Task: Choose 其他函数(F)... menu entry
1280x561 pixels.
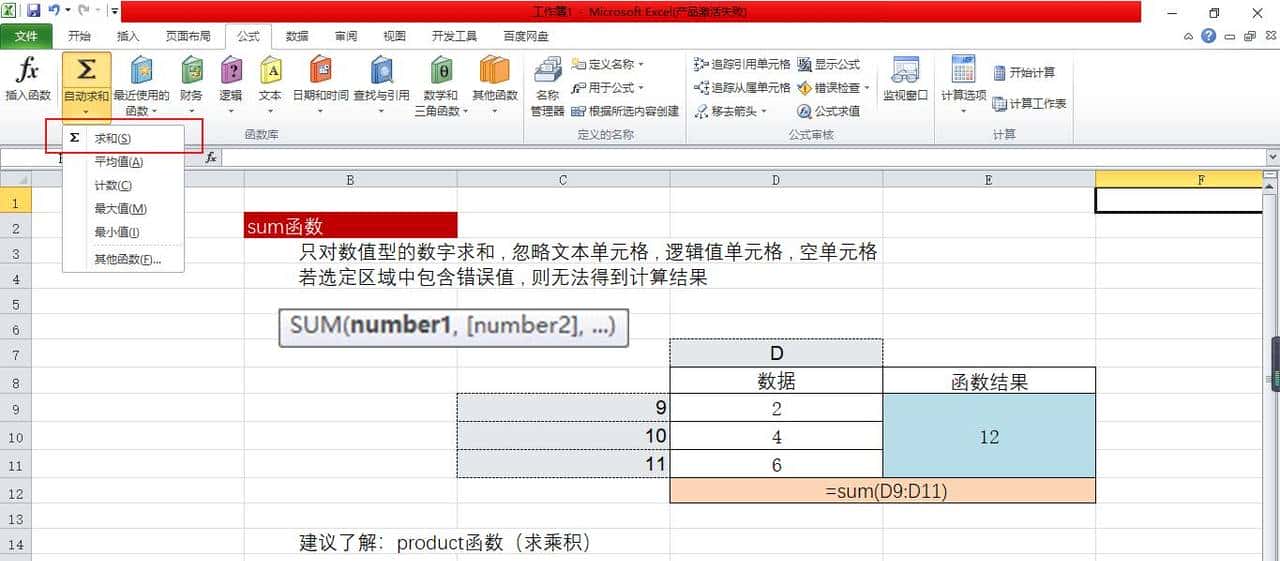Action: pos(123,260)
